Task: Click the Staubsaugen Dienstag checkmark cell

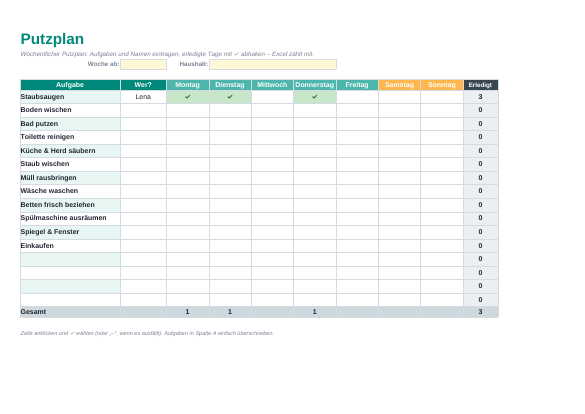Action: coord(230,97)
